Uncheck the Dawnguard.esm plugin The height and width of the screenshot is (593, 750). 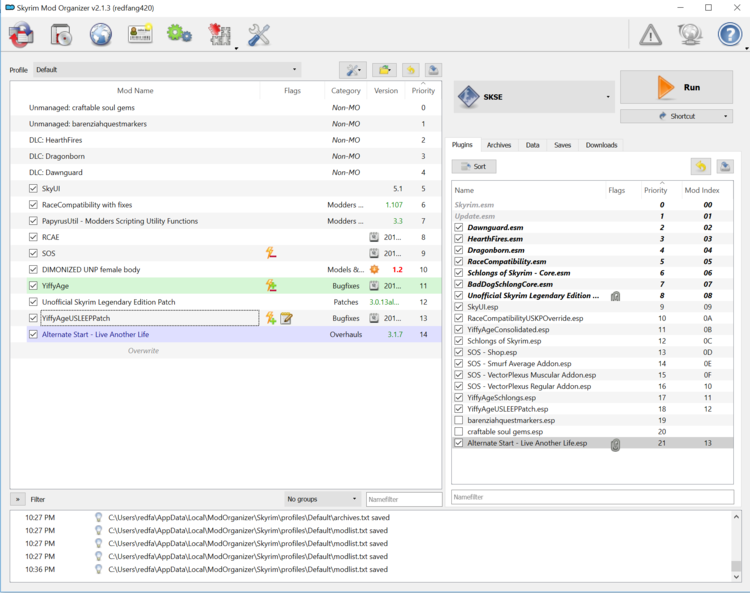click(459, 227)
